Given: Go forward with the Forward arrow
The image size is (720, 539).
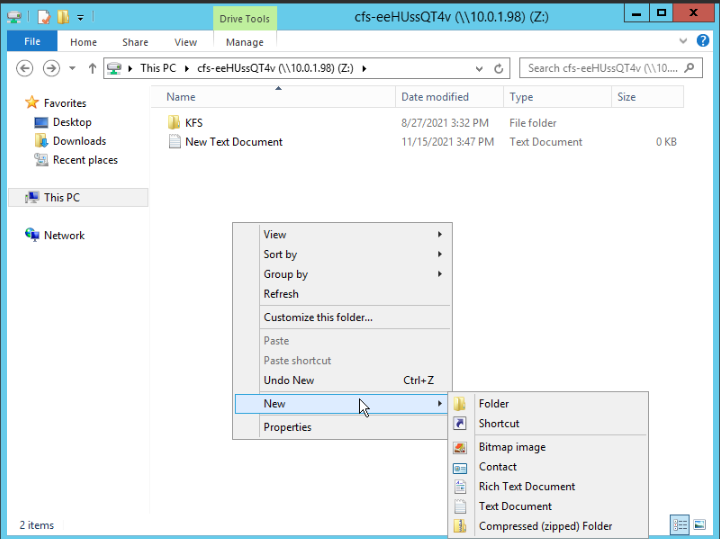Looking at the screenshot, I should [x=51, y=68].
